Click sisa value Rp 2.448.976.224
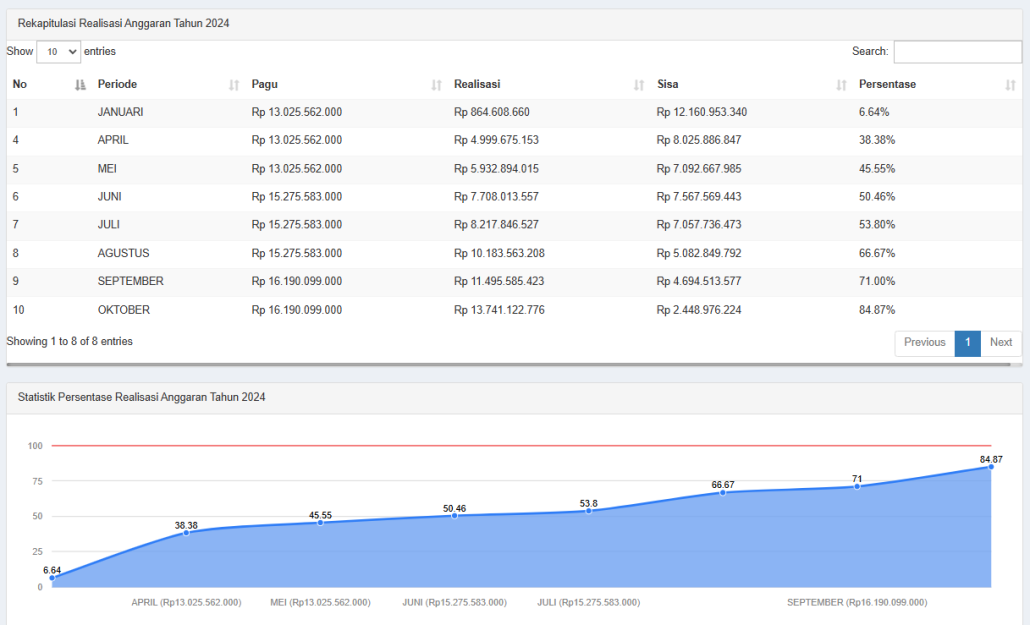 click(699, 310)
